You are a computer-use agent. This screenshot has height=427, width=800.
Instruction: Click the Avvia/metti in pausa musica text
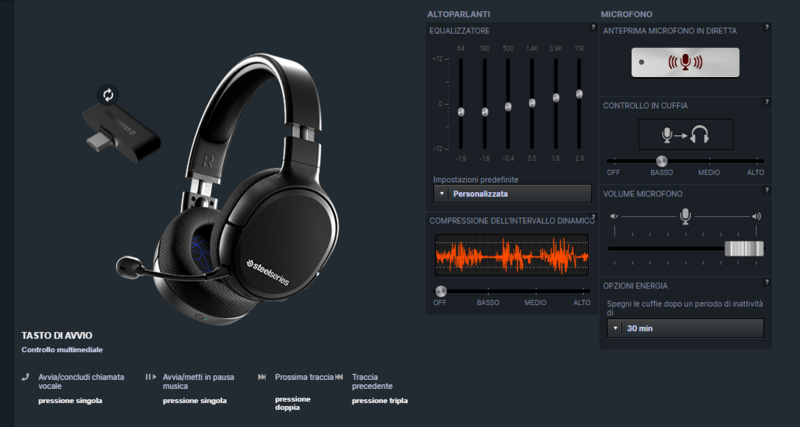(x=198, y=382)
